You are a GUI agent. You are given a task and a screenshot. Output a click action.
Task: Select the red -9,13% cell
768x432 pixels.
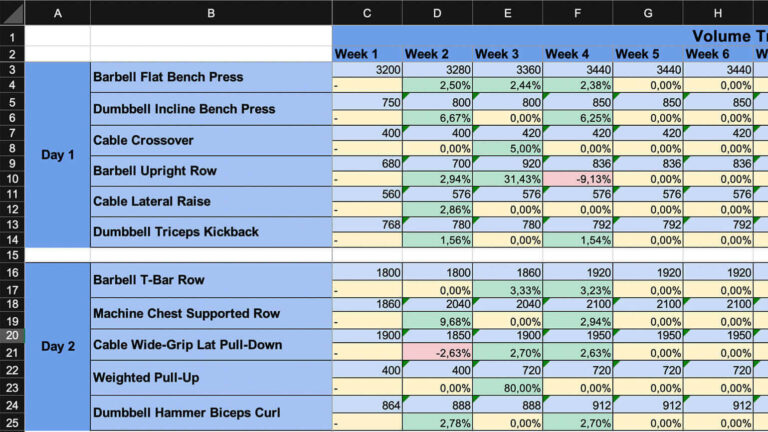pyautogui.click(x=577, y=179)
